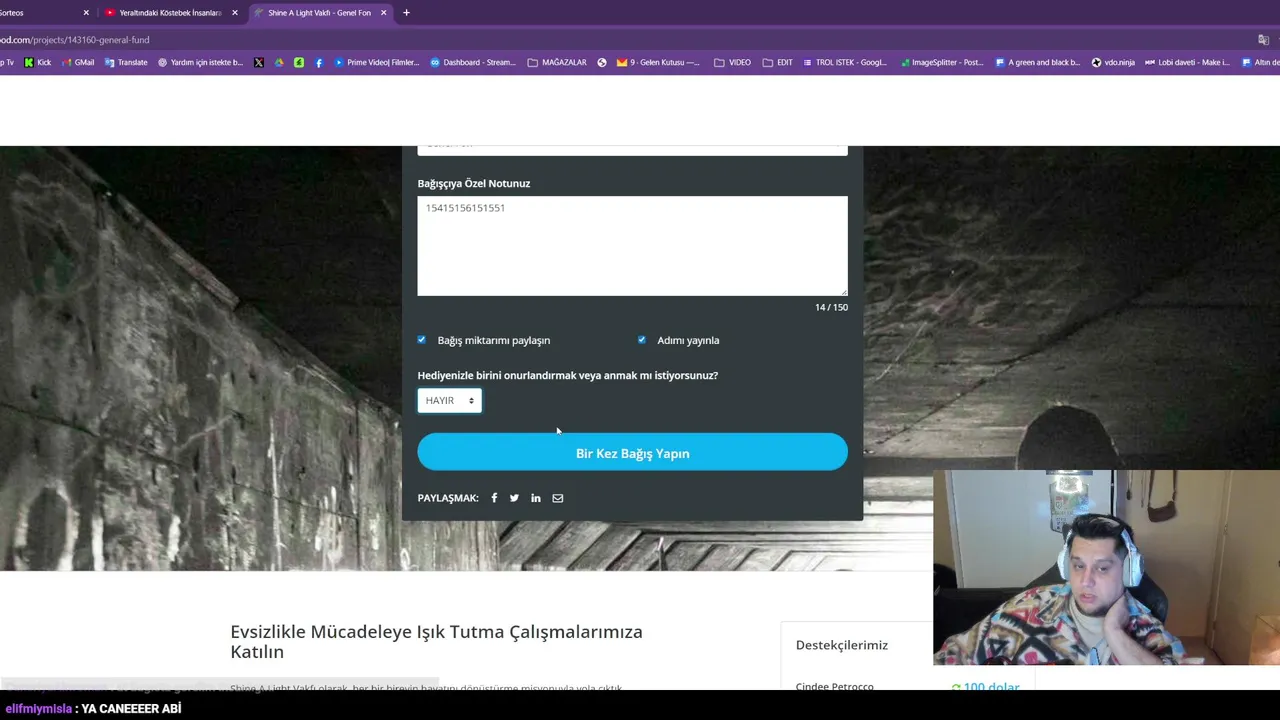Click the 'Destekçilerimiz' heading

pos(842,645)
